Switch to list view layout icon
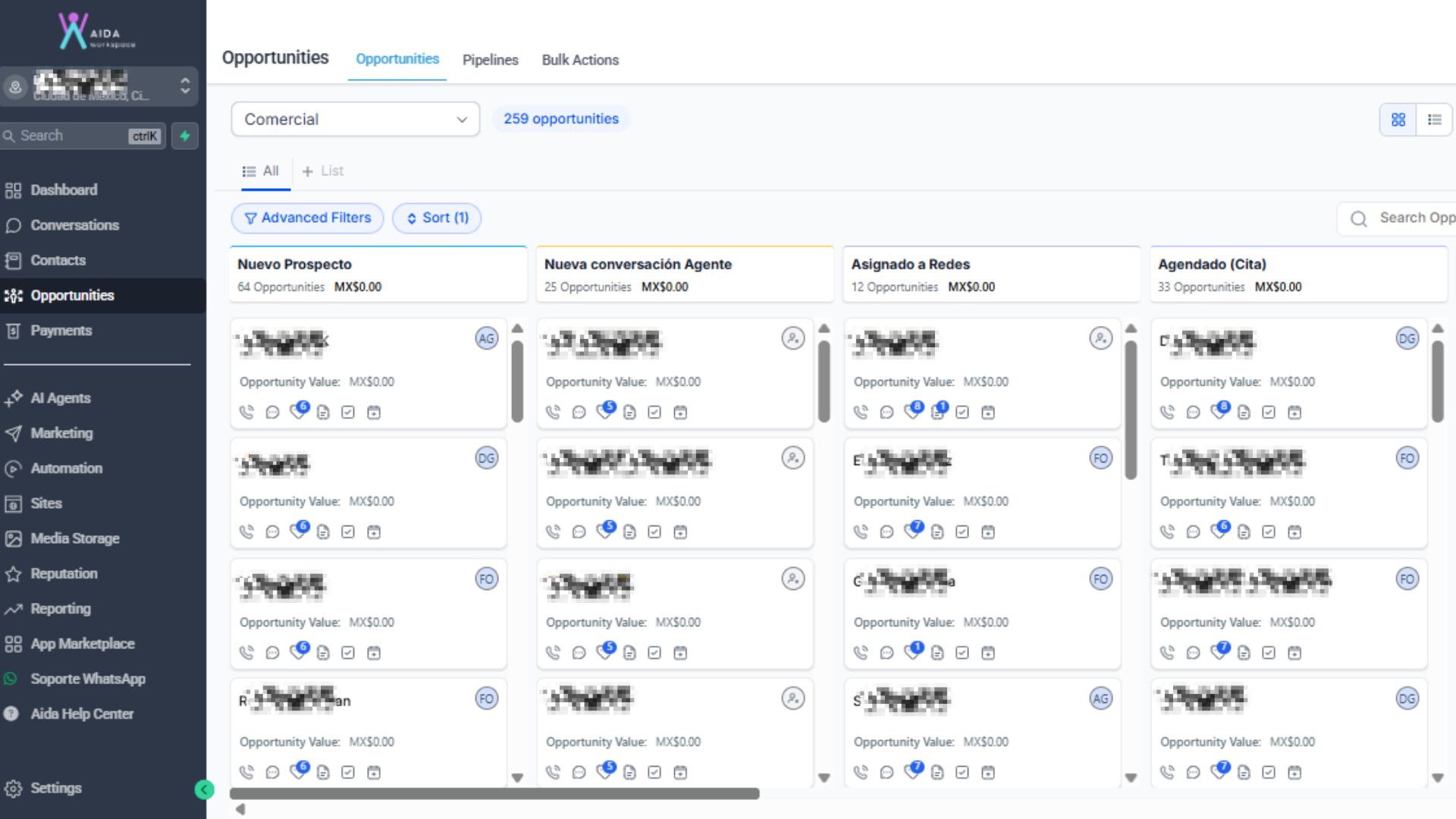 [1434, 119]
